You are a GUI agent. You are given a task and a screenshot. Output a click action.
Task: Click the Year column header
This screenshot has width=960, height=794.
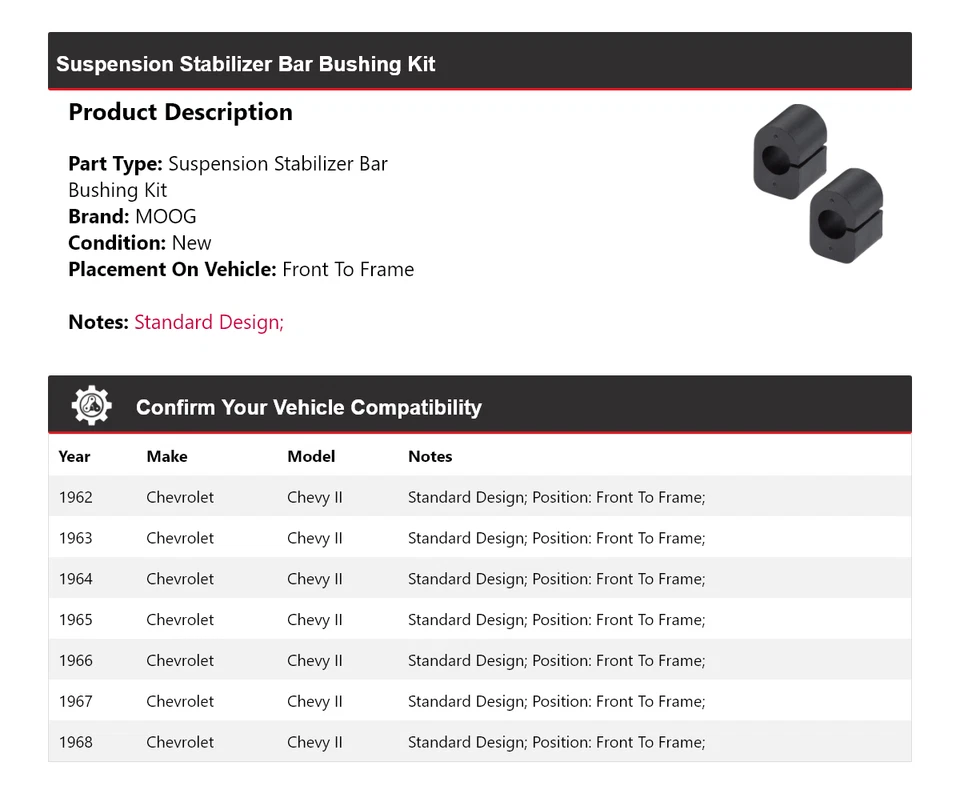74,456
